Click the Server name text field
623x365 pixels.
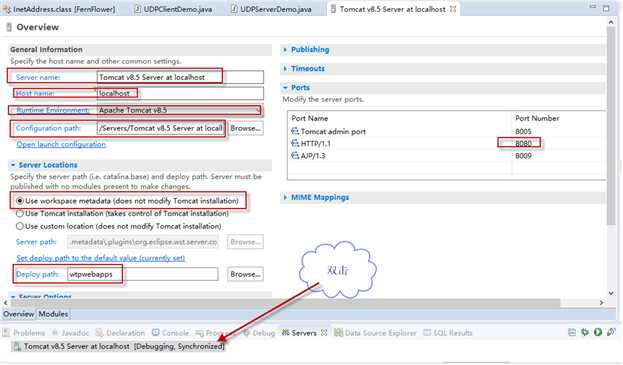(180, 77)
